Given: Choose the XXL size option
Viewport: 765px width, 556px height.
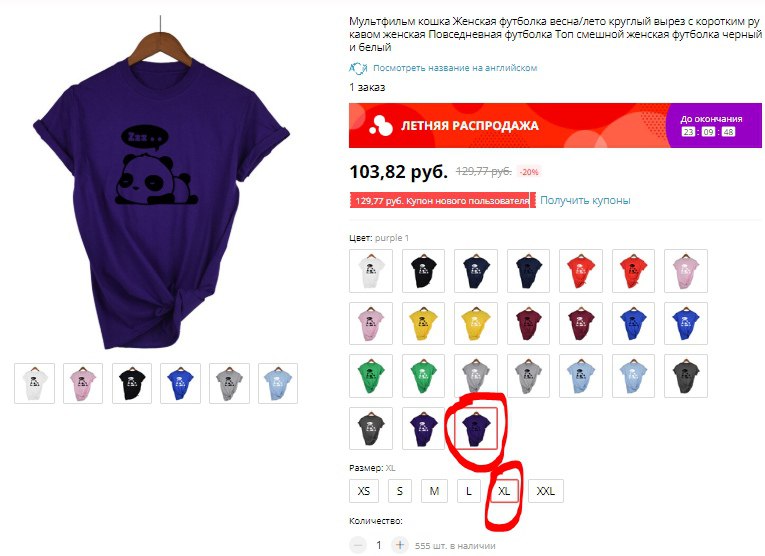Looking at the screenshot, I should point(545,491).
